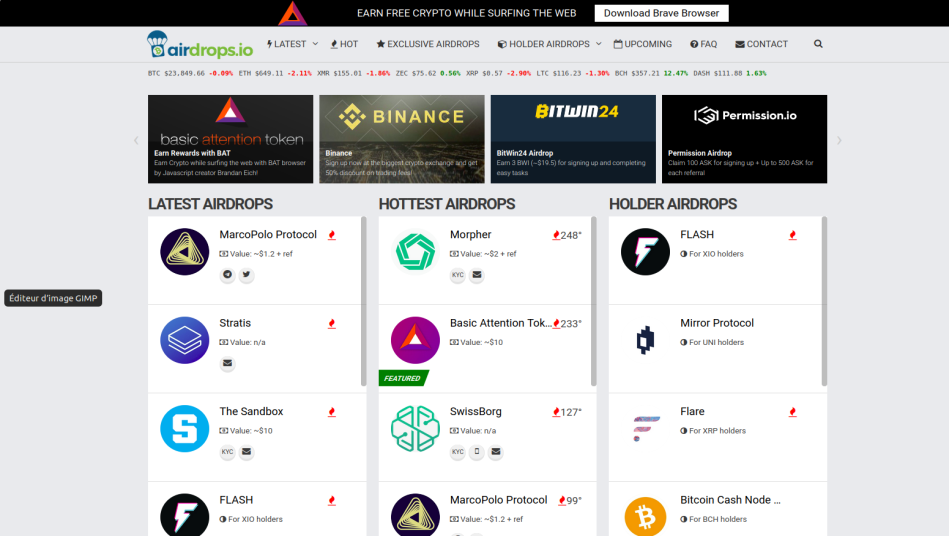Click Basic Attention Token purple logo
This screenshot has width=949, height=536.
[415, 340]
